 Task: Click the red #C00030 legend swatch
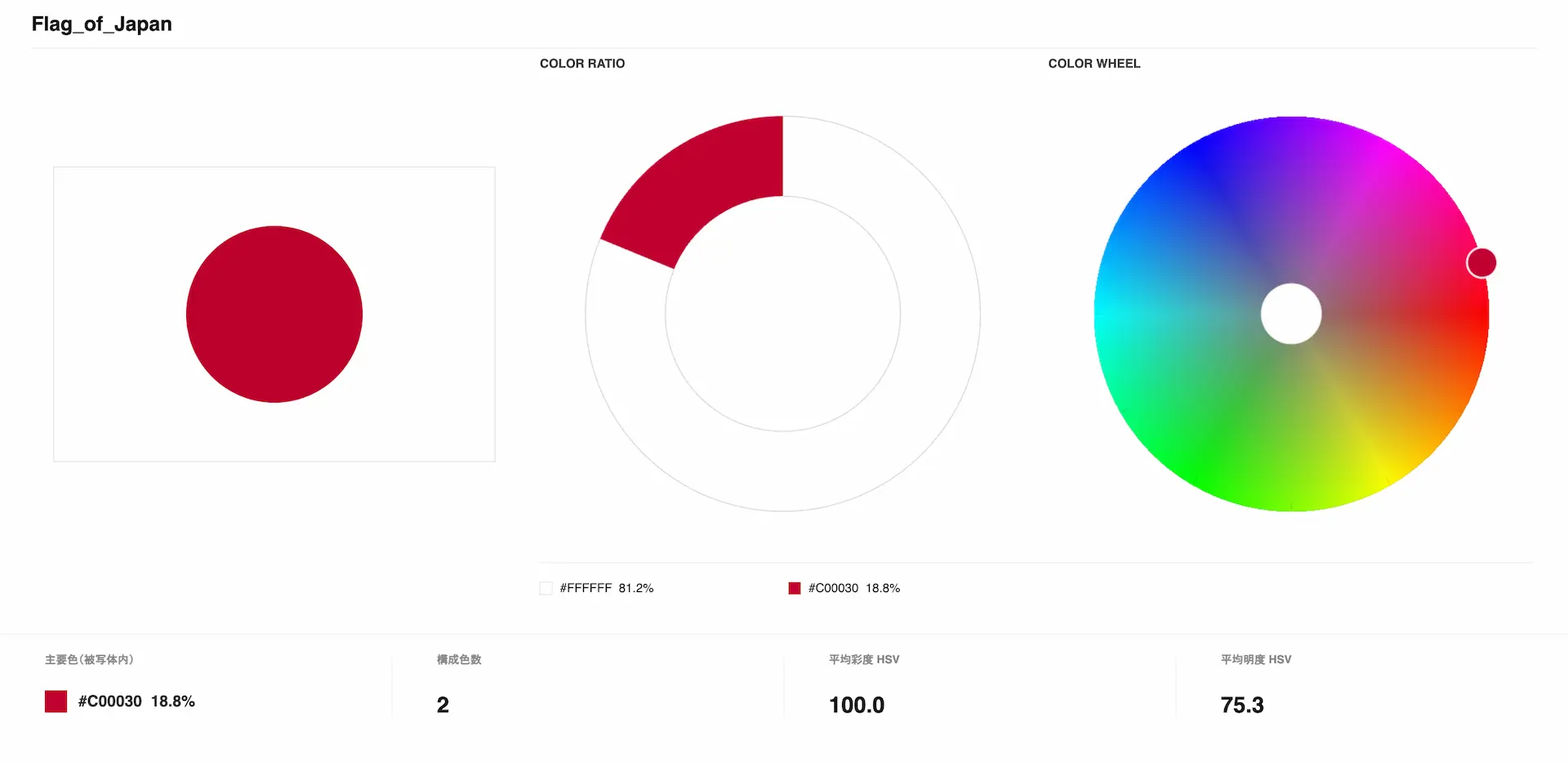pyautogui.click(x=795, y=588)
